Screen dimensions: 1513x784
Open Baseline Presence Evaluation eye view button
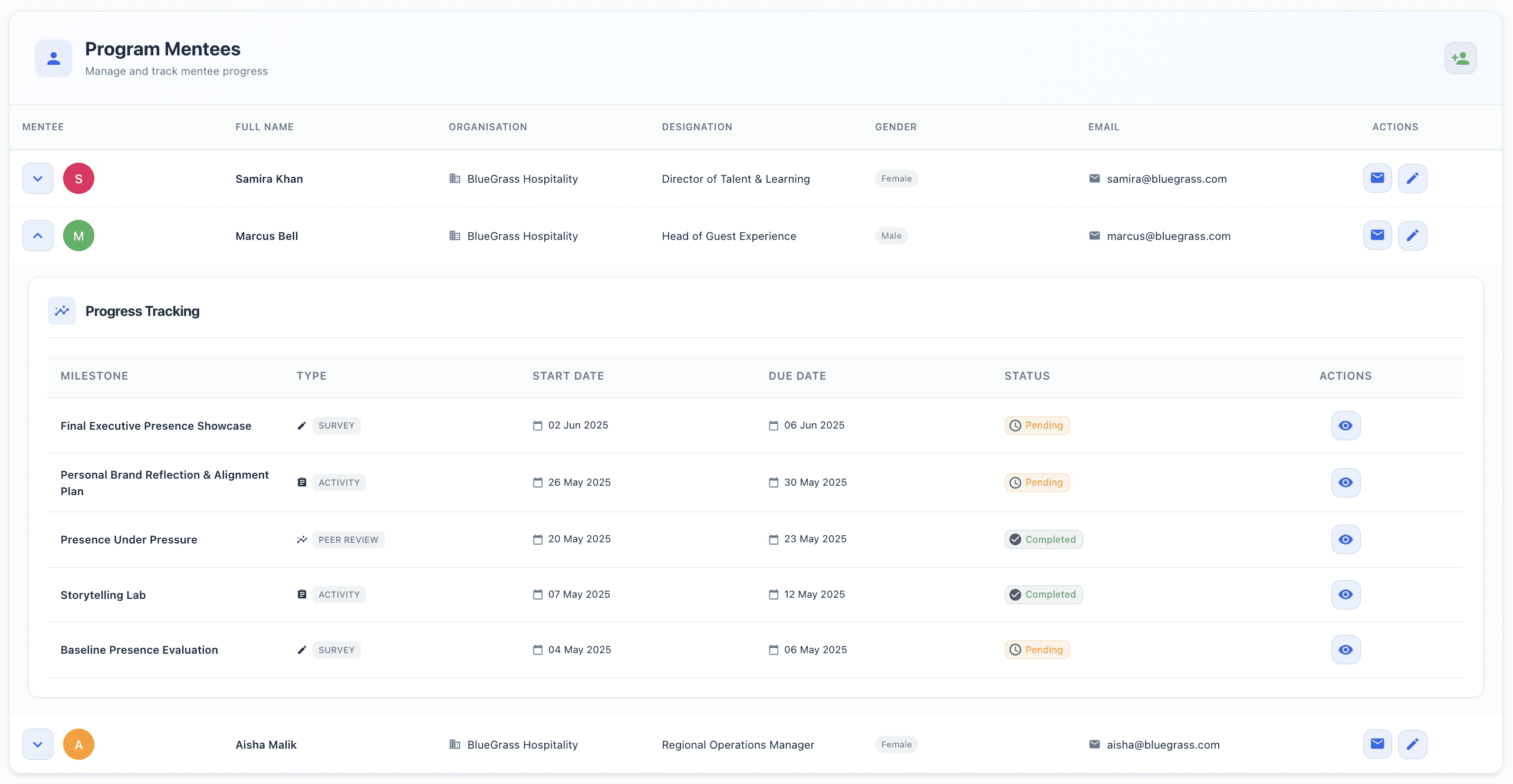pyautogui.click(x=1346, y=650)
